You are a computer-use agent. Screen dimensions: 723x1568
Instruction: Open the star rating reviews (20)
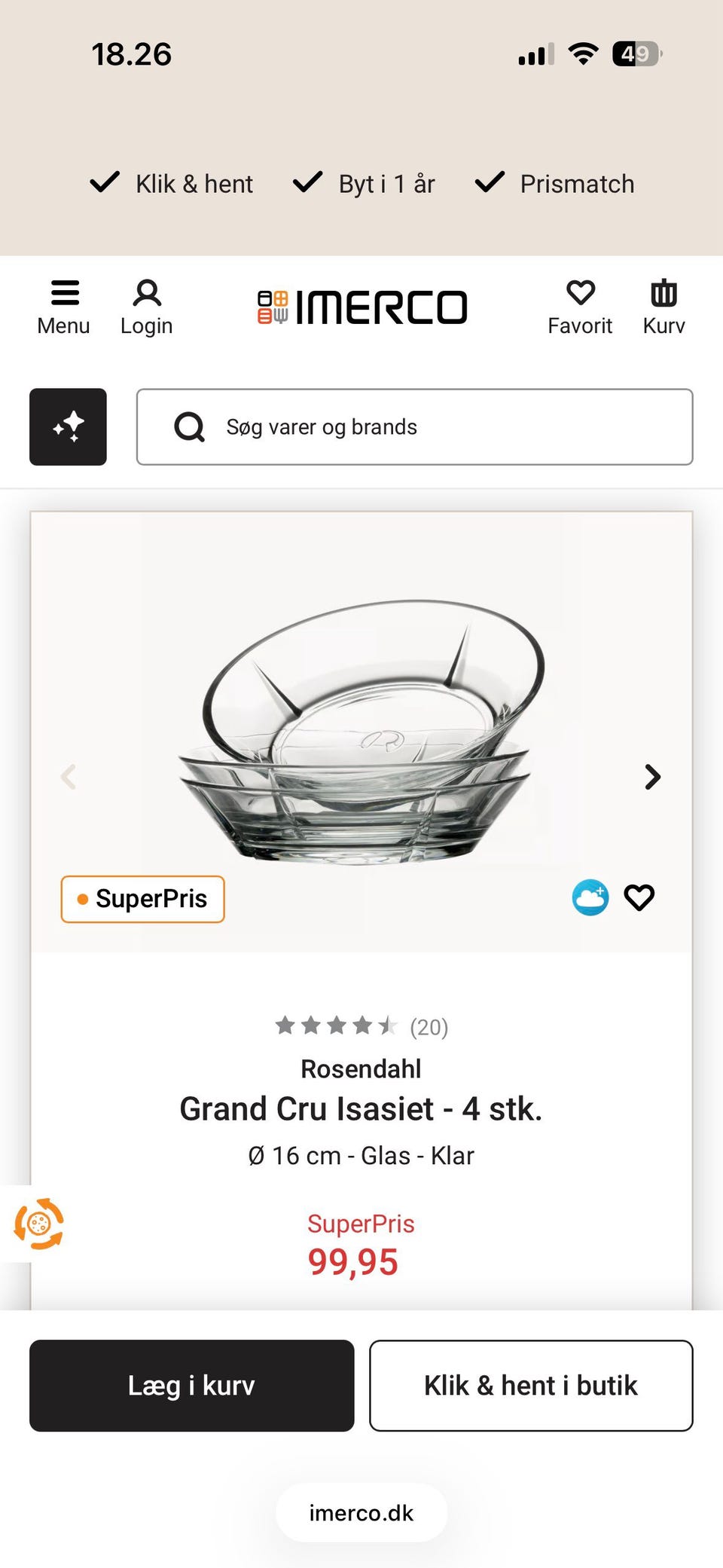pyautogui.click(x=361, y=1026)
